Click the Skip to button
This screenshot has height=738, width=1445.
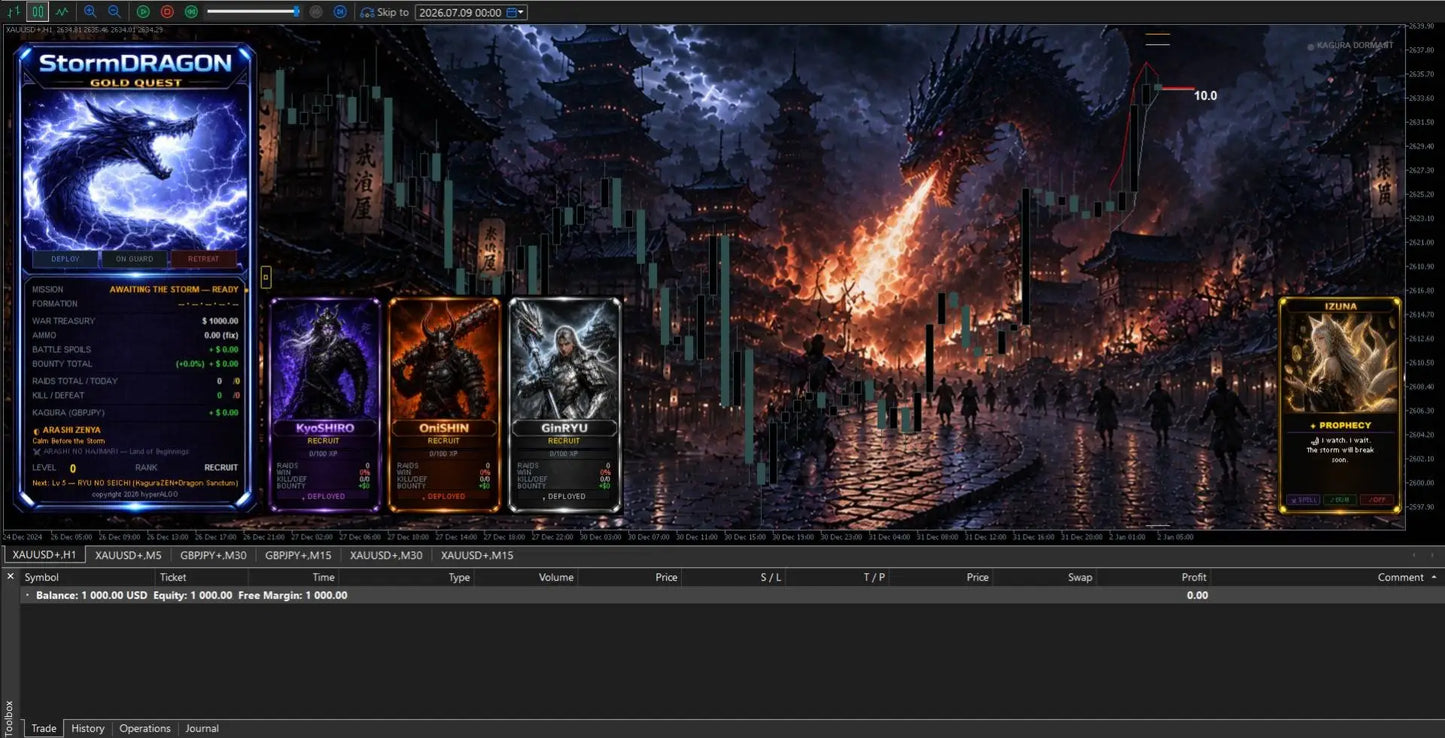384,12
